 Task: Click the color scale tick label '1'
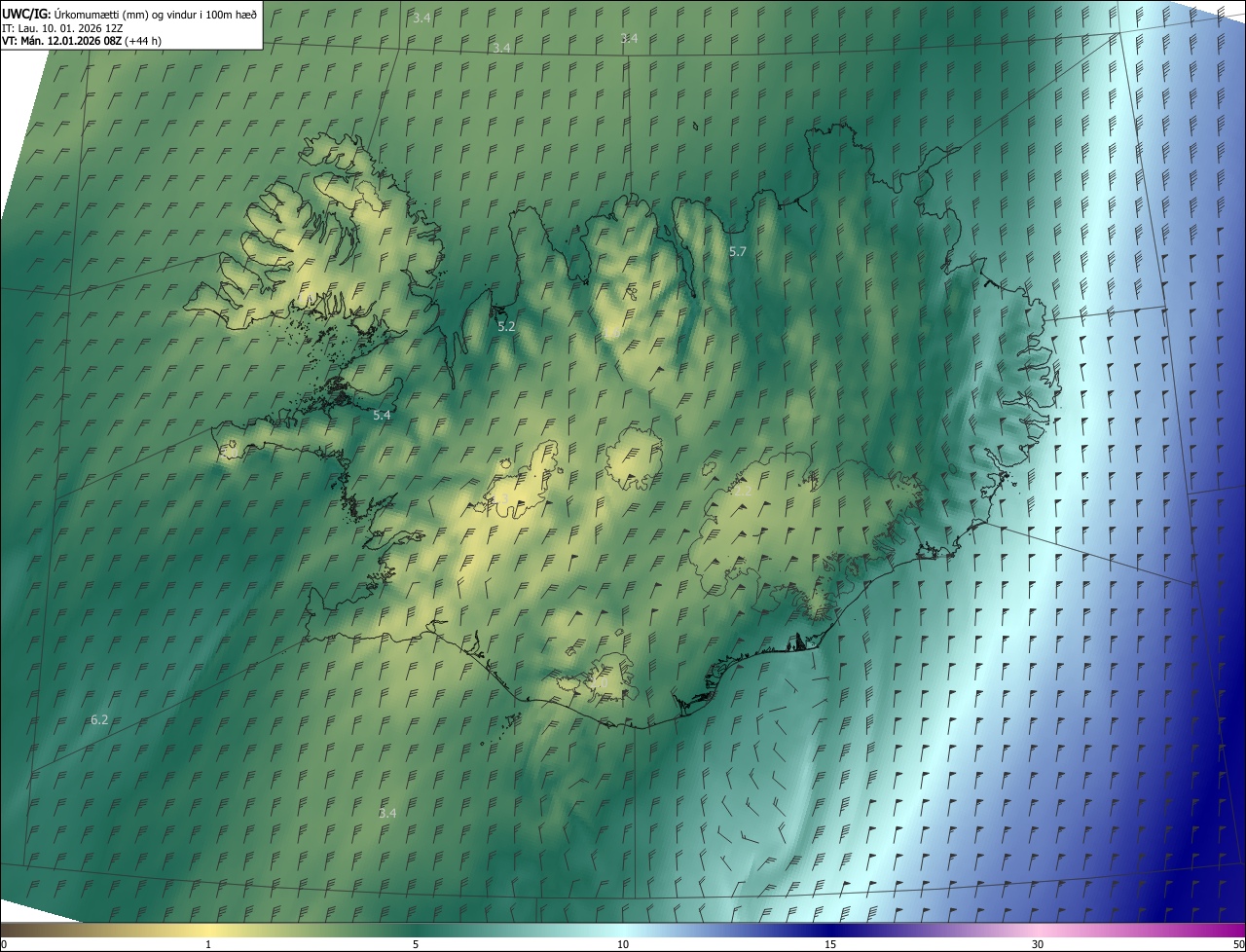click(208, 944)
